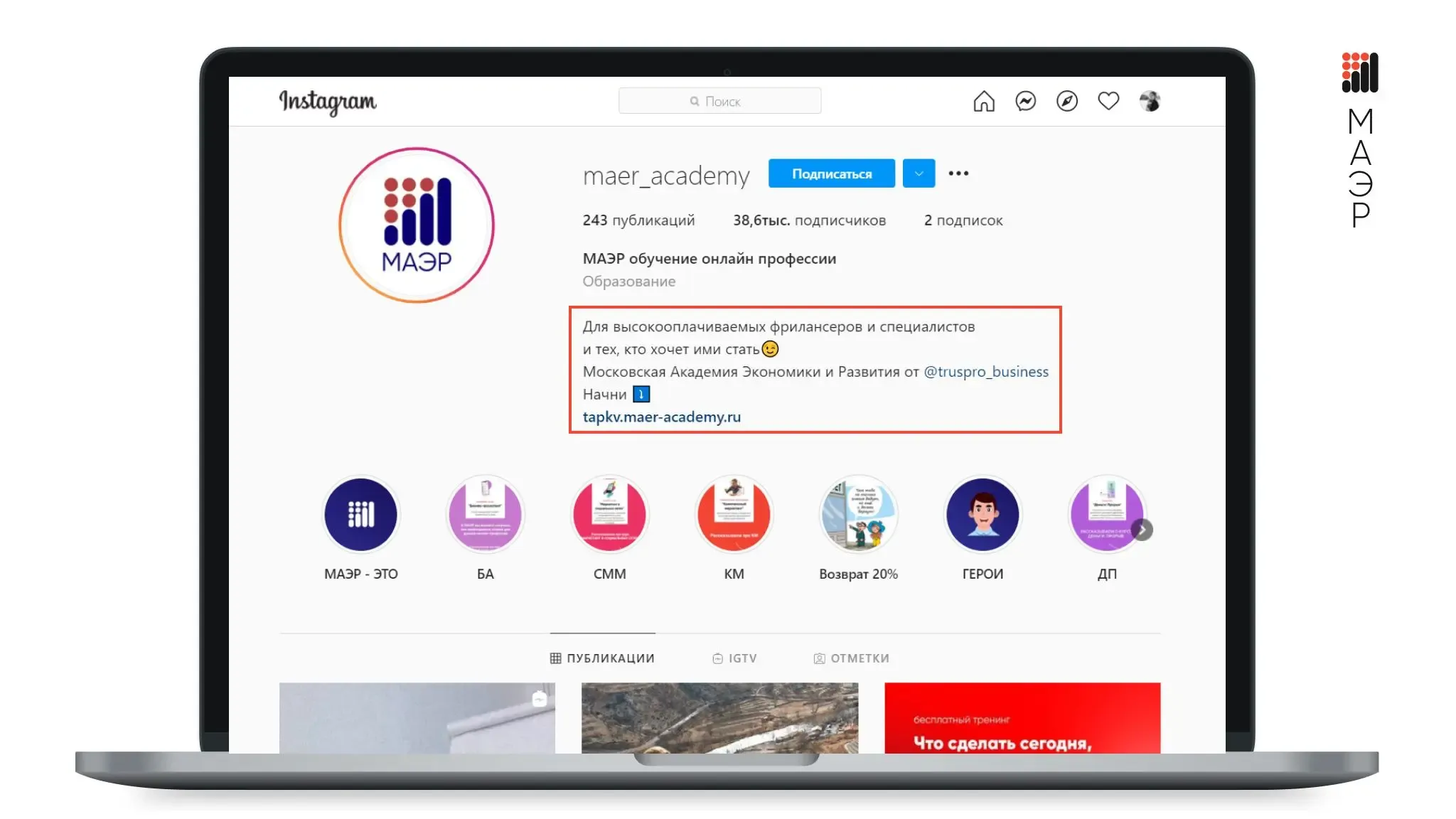Open the mountain landscape post thumbnail
Viewport: 1456px width, 819px height.
point(719,718)
